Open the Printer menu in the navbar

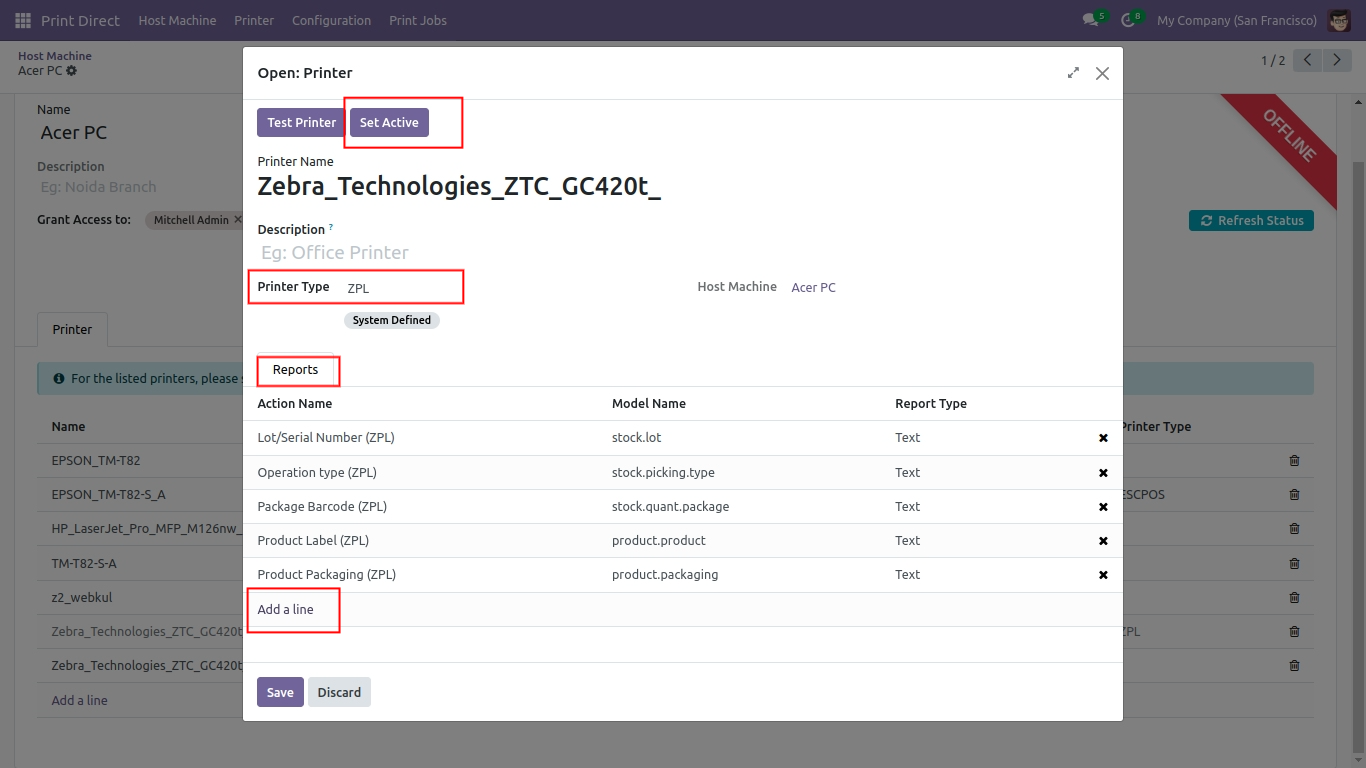coord(254,20)
